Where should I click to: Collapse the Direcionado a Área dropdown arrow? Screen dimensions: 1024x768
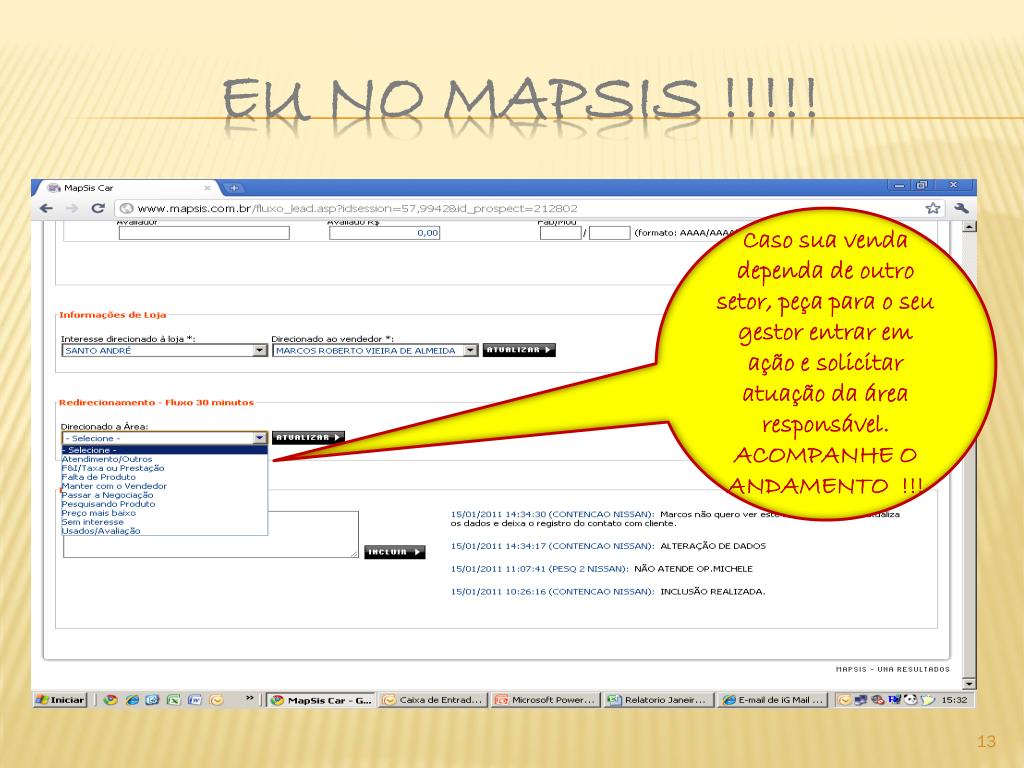point(260,438)
